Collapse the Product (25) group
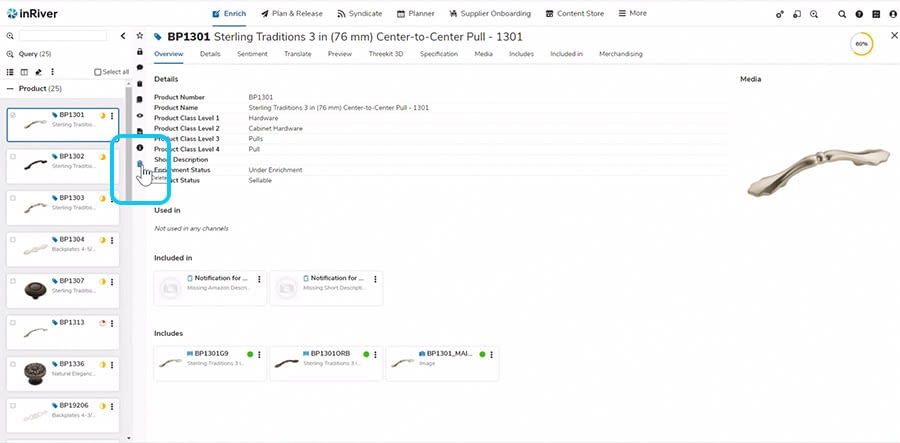 10,89
